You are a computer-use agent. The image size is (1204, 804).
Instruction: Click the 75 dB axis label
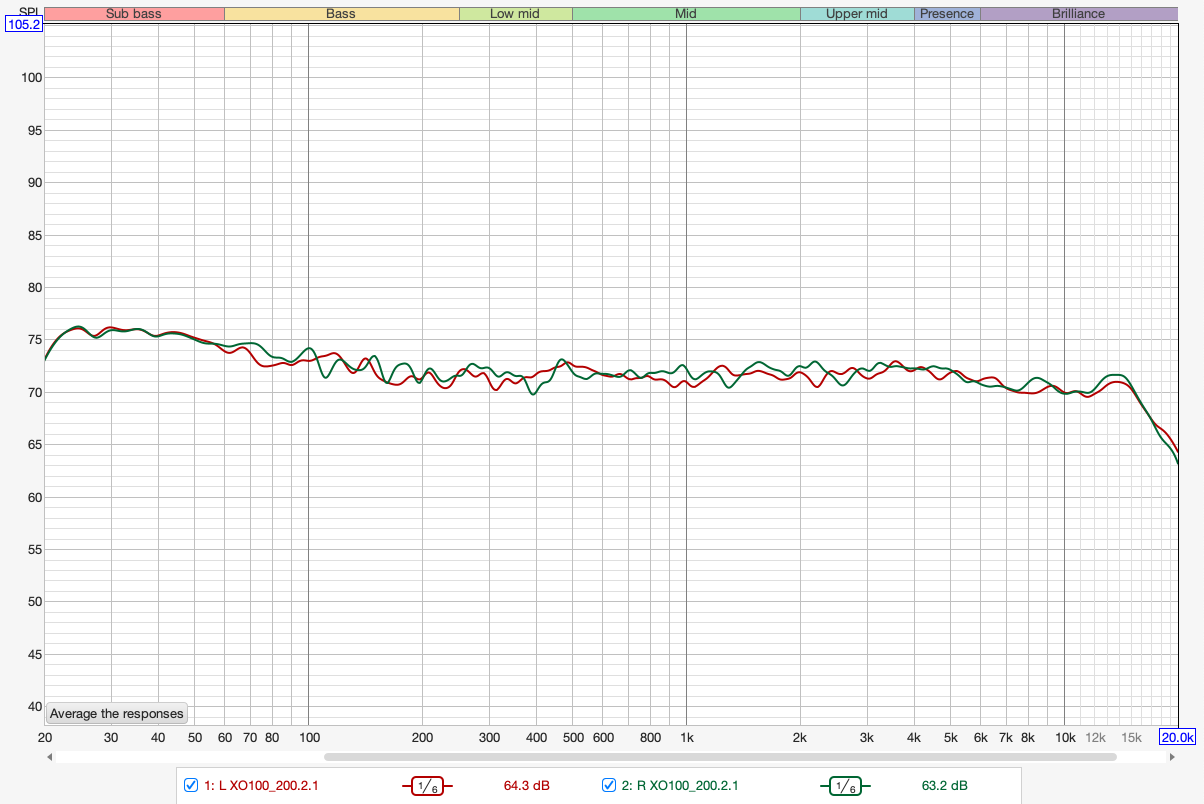pos(33,340)
